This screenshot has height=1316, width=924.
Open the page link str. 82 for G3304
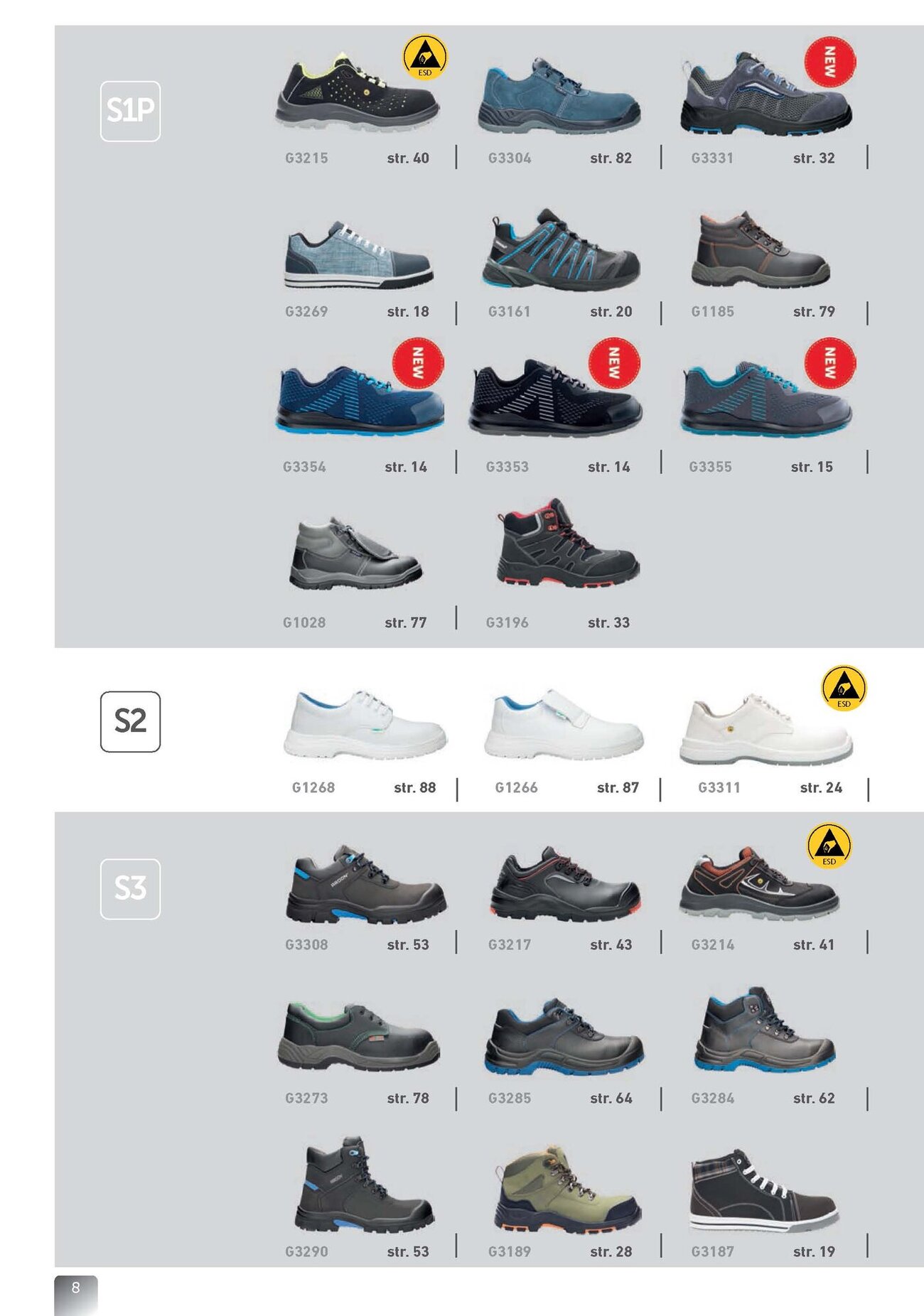(x=611, y=158)
